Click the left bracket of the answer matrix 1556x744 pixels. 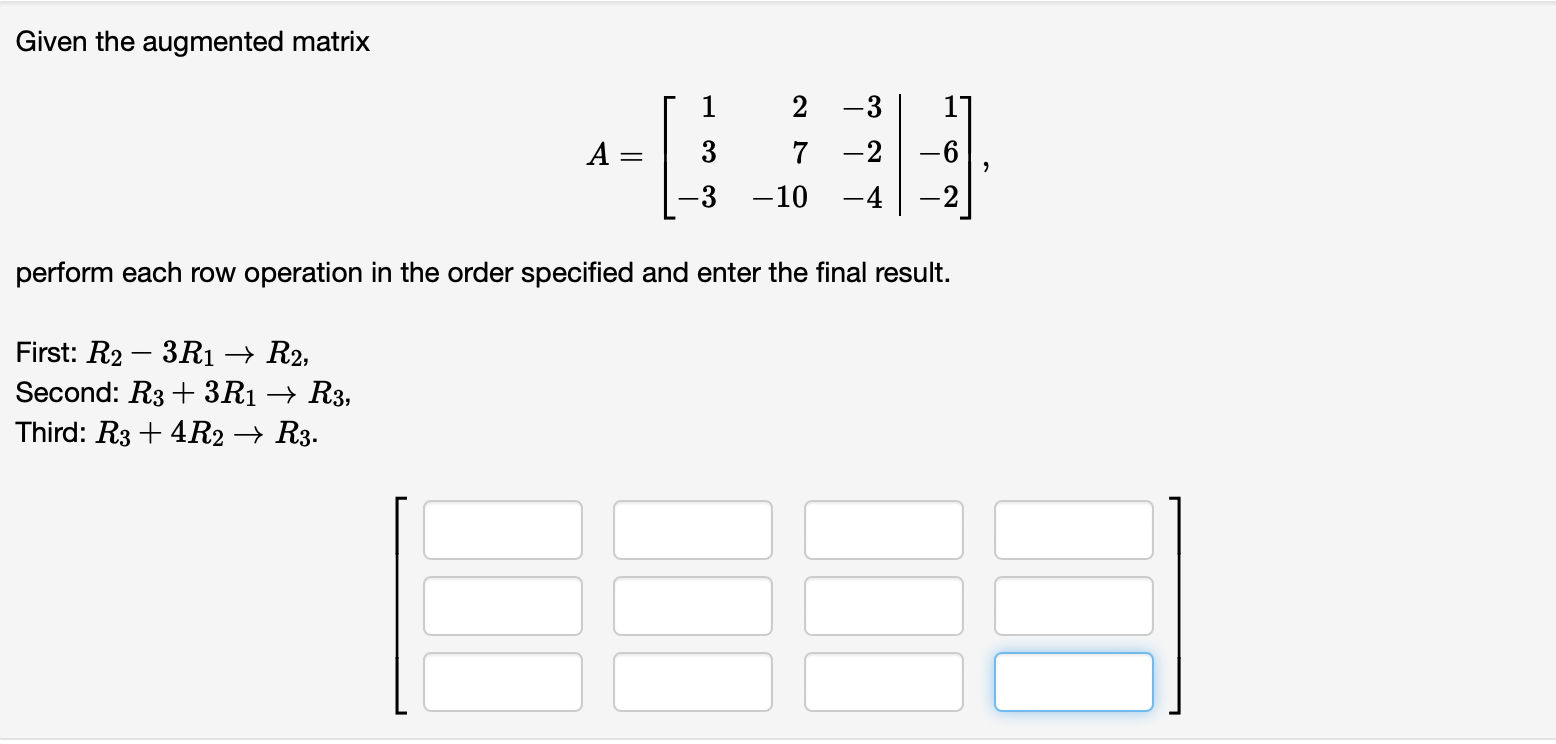pos(400,606)
